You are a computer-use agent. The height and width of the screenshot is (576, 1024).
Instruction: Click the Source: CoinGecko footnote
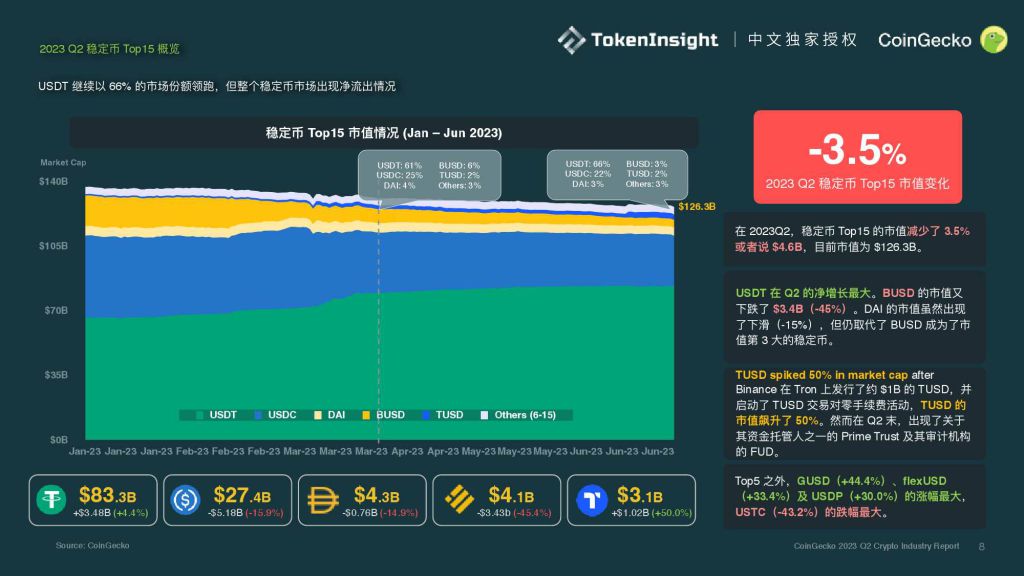[x=92, y=545]
